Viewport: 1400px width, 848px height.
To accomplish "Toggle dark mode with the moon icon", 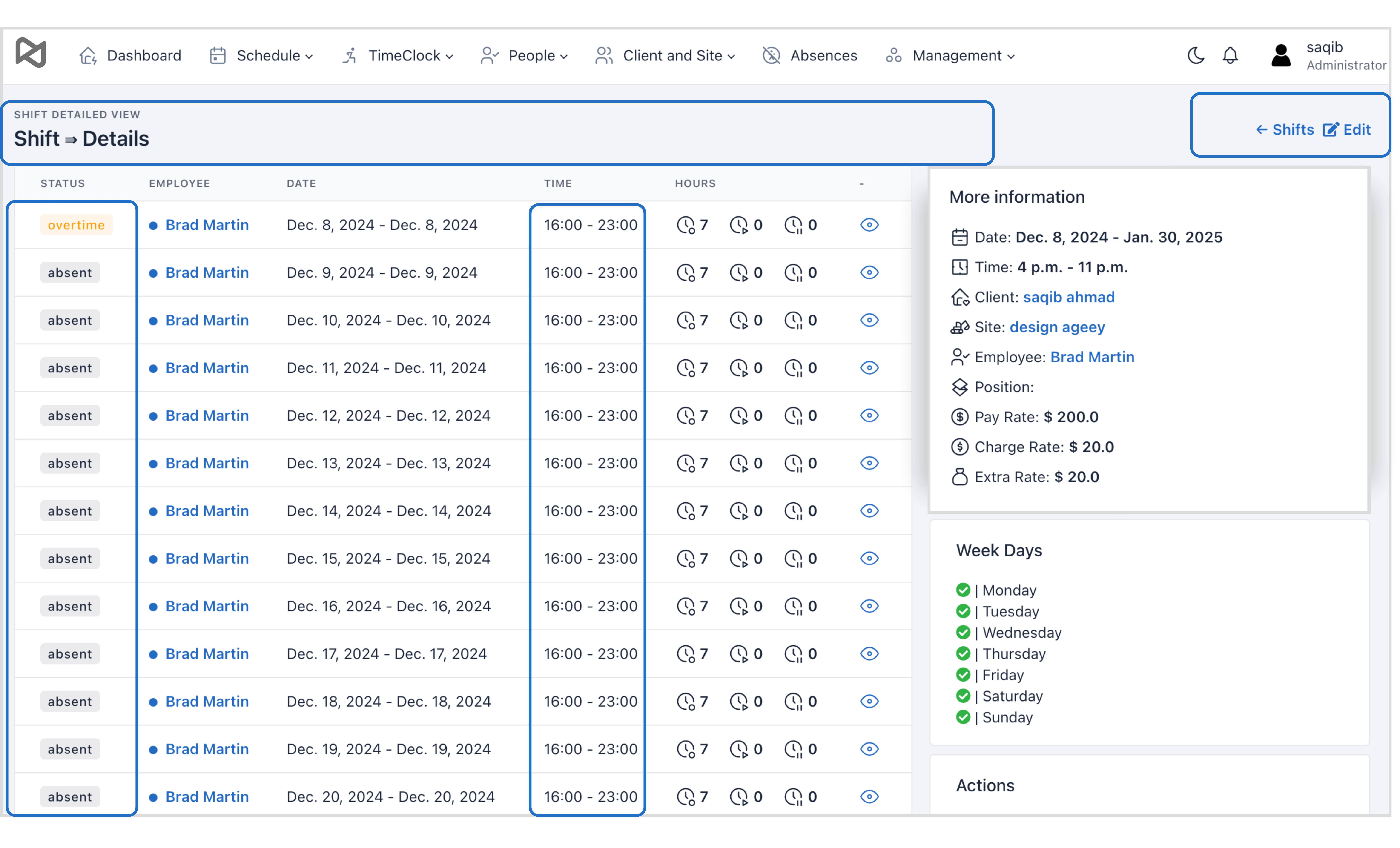I will pyautogui.click(x=1196, y=55).
